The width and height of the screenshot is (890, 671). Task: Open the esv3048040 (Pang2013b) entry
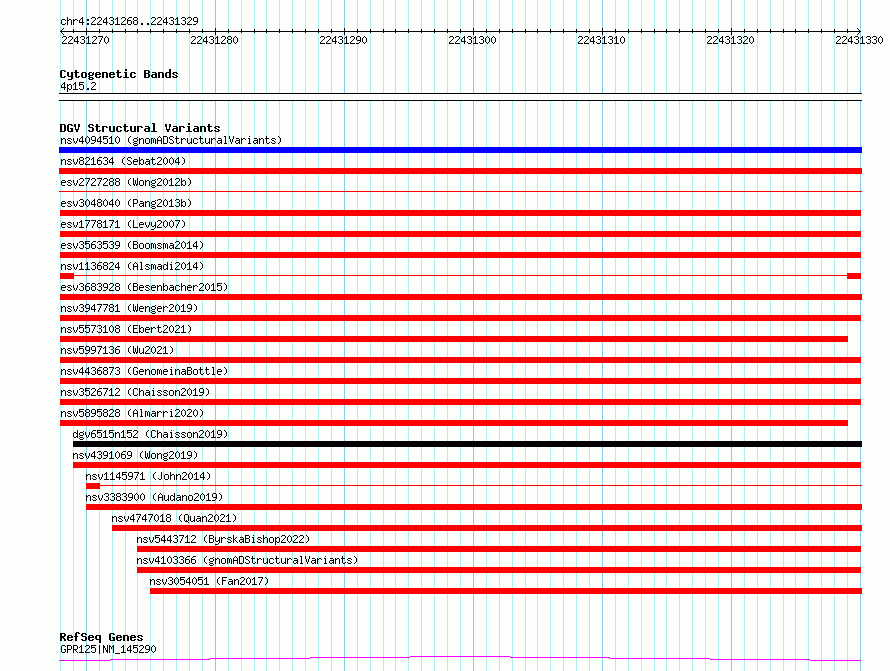coord(126,203)
